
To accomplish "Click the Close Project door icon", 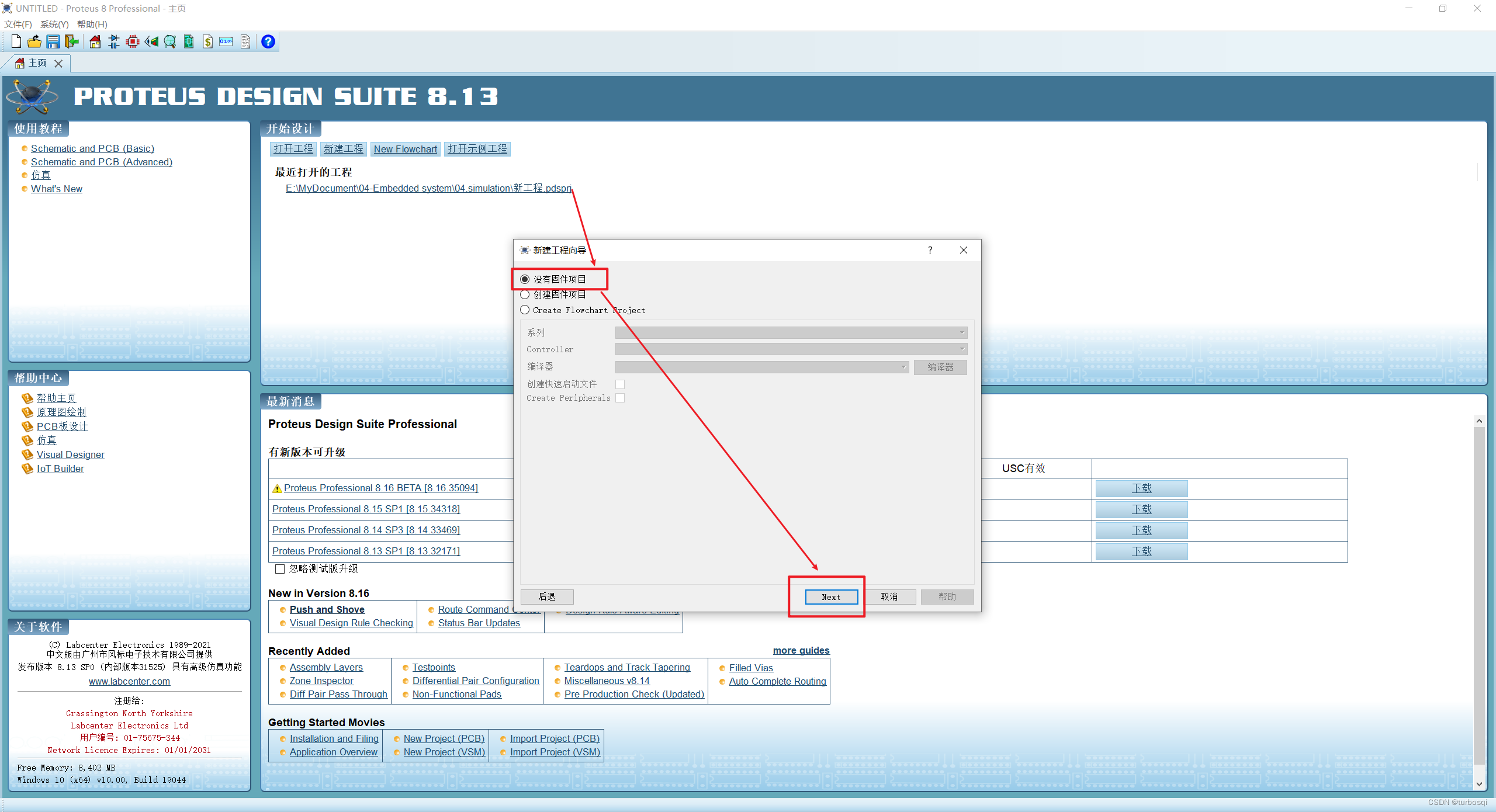I will [71, 41].
